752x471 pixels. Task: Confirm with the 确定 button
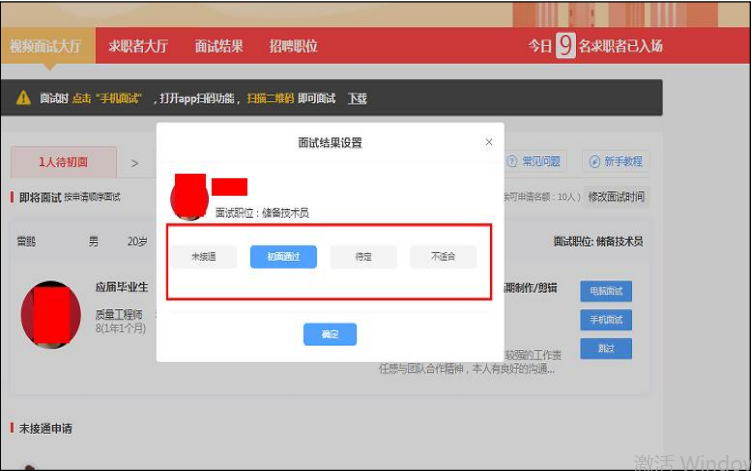[330, 334]
